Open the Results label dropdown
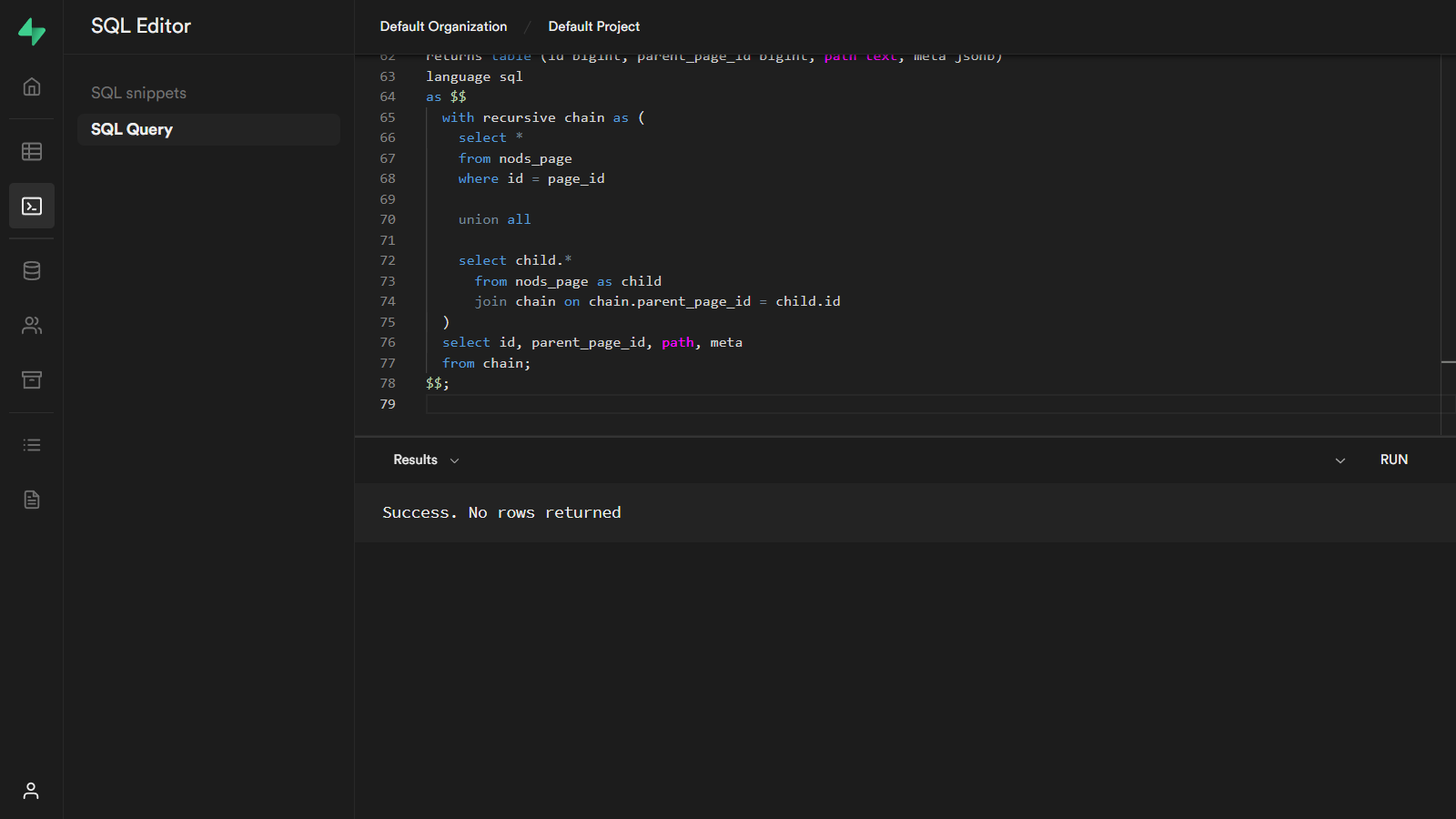This screenshot has width=1456, height=819. [415, 460]
